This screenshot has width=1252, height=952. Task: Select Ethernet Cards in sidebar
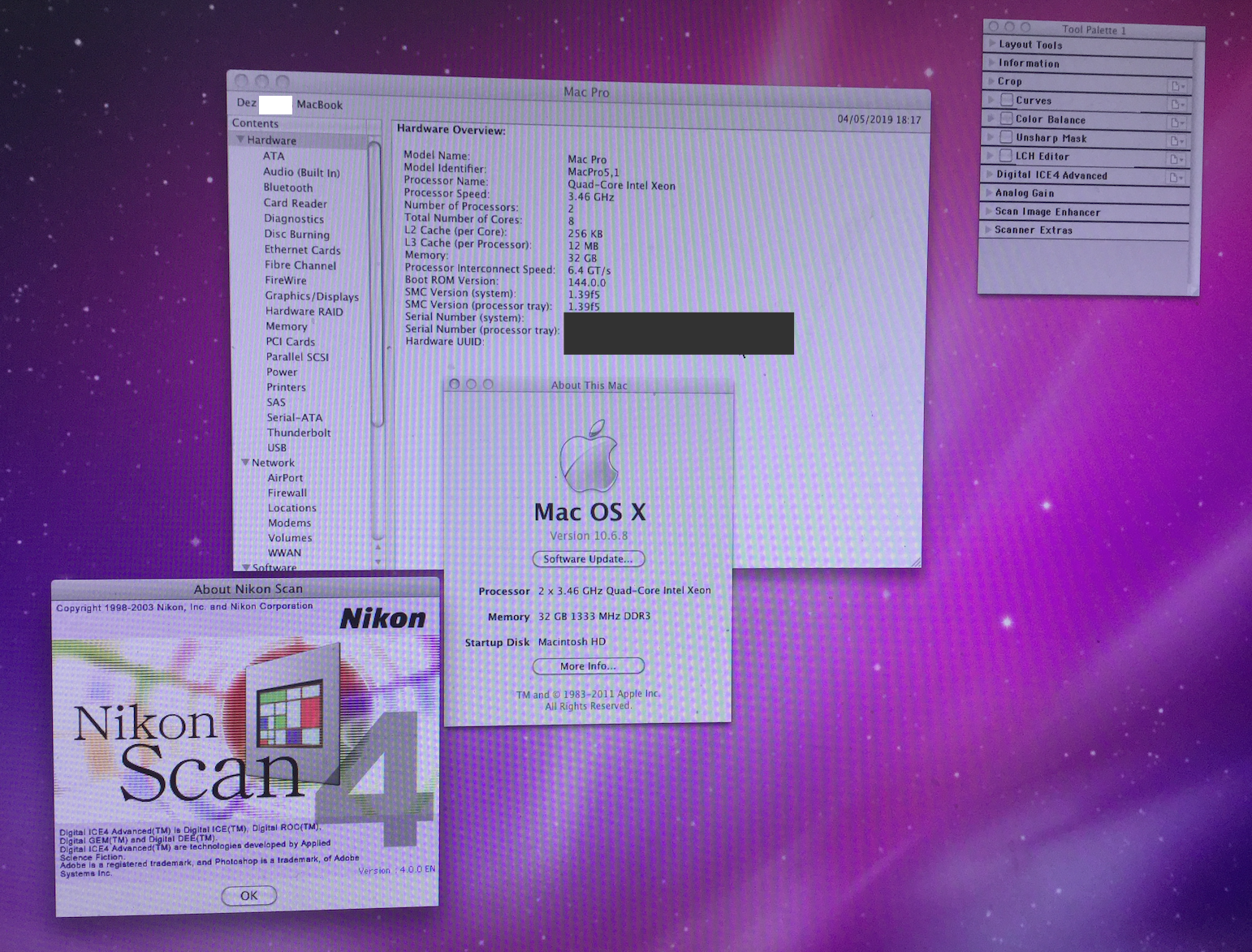(303, 250)
